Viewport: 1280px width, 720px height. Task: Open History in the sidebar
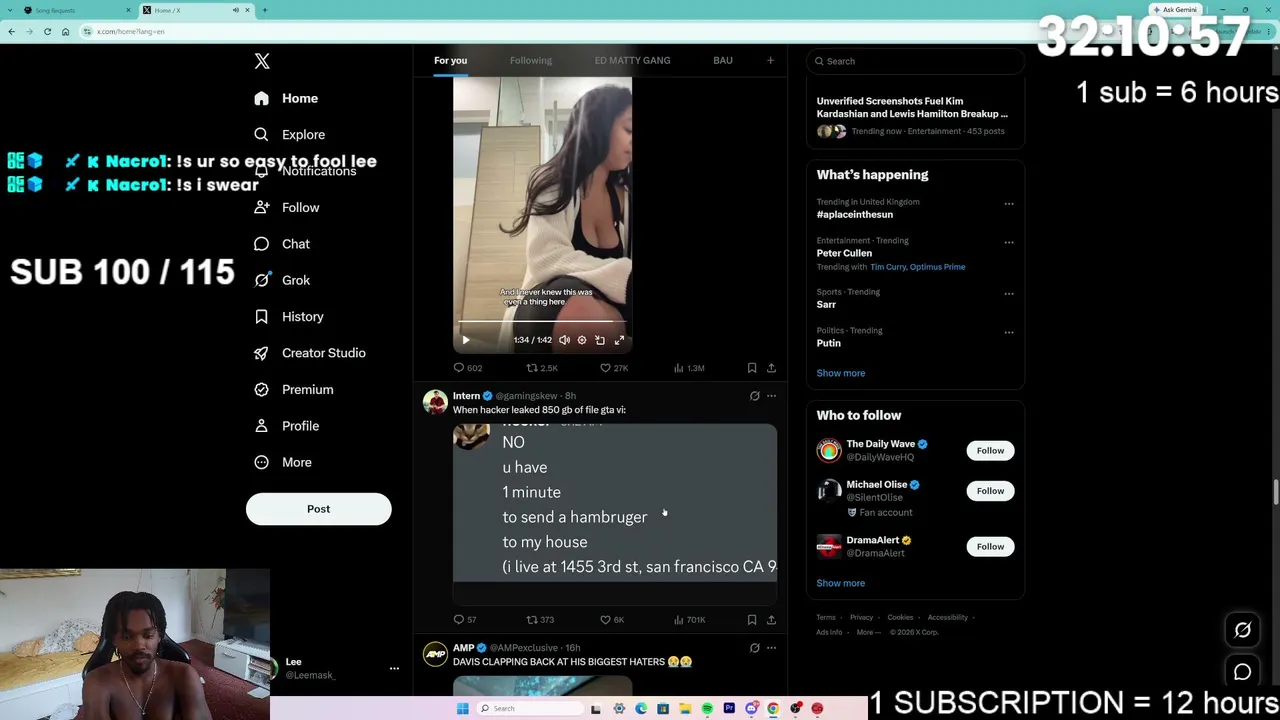[290, 316]
